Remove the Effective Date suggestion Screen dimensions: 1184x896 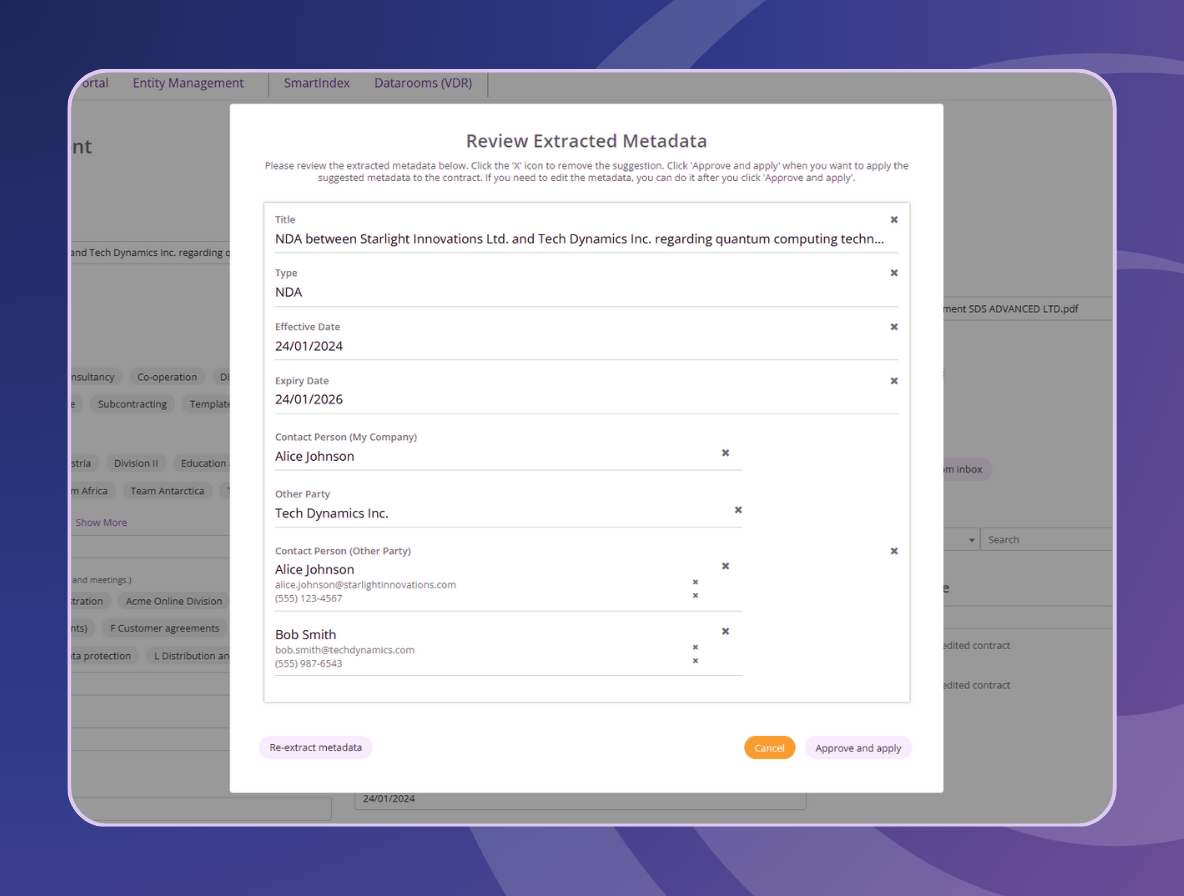tap(894, 327)
